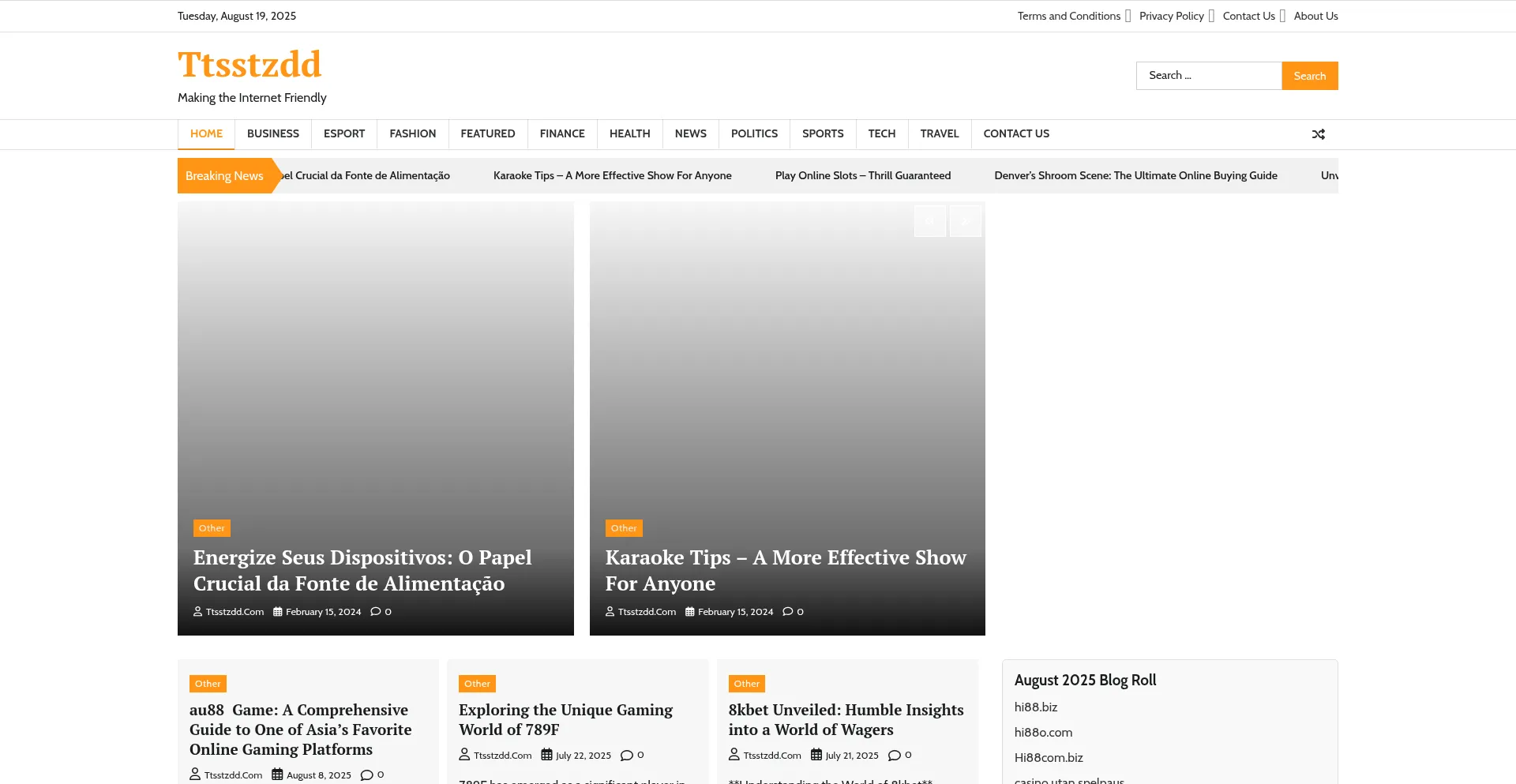Open ticker item Denver's Shroom Scene

(1135, 175)
